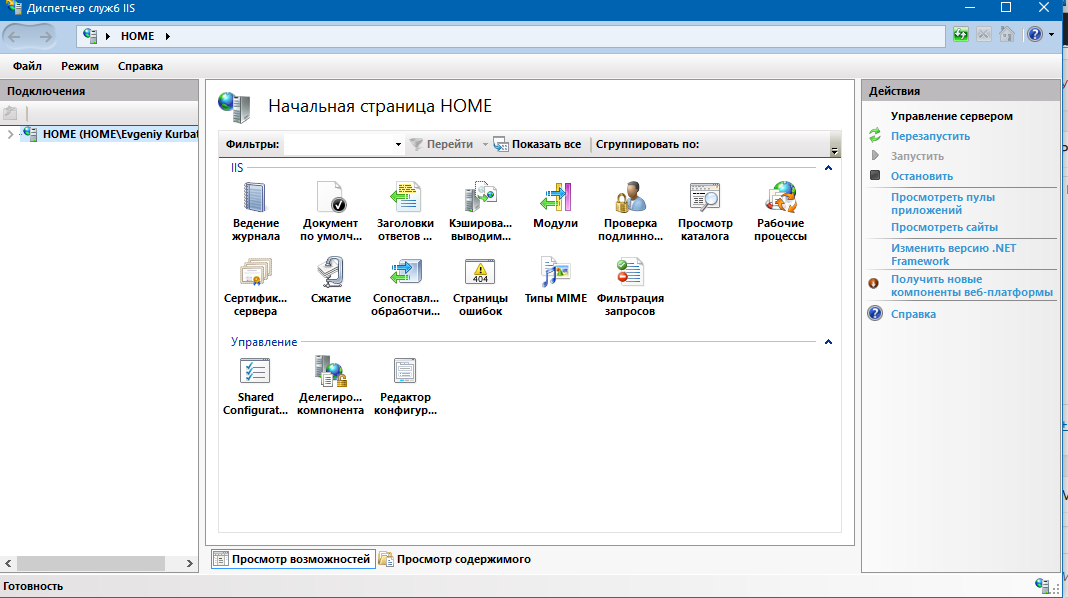Open the Модули feature

tap(555, 206)
